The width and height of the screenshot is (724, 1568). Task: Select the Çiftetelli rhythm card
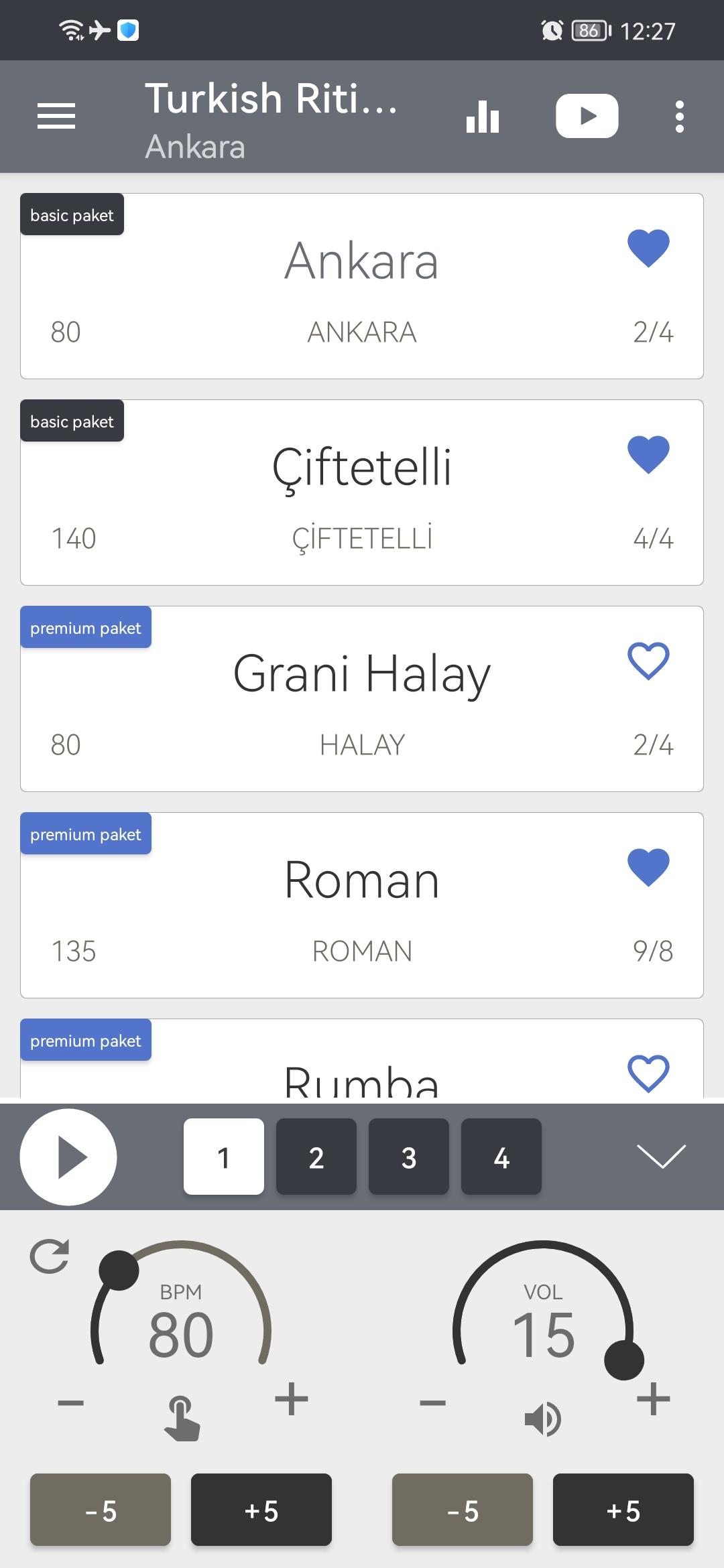(362, 493)
